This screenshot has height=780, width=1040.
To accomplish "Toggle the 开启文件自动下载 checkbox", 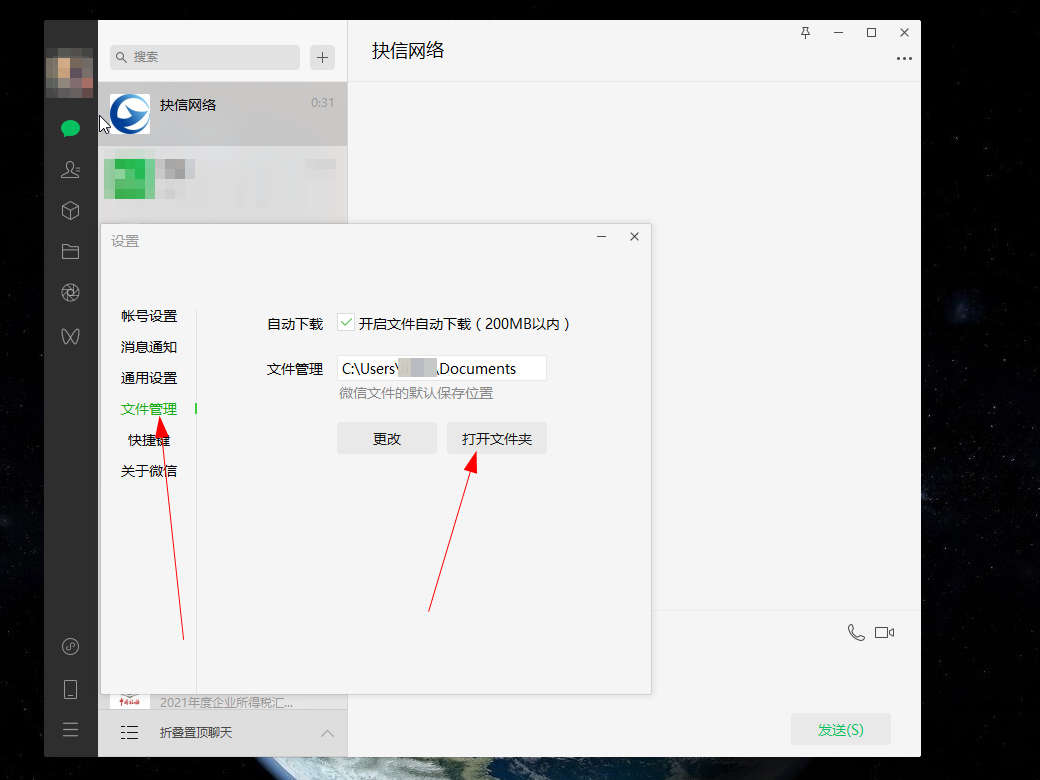I will (x=346, y=322).
